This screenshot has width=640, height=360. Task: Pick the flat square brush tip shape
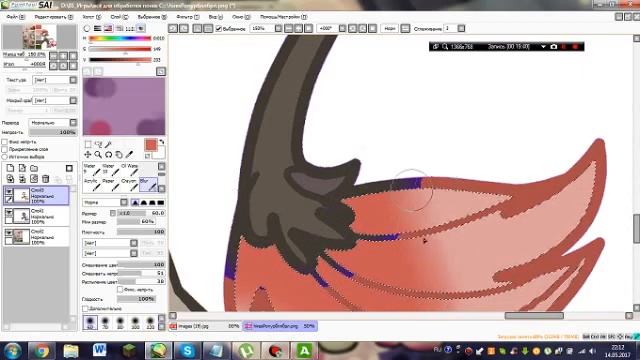click(x=161, y=202)
